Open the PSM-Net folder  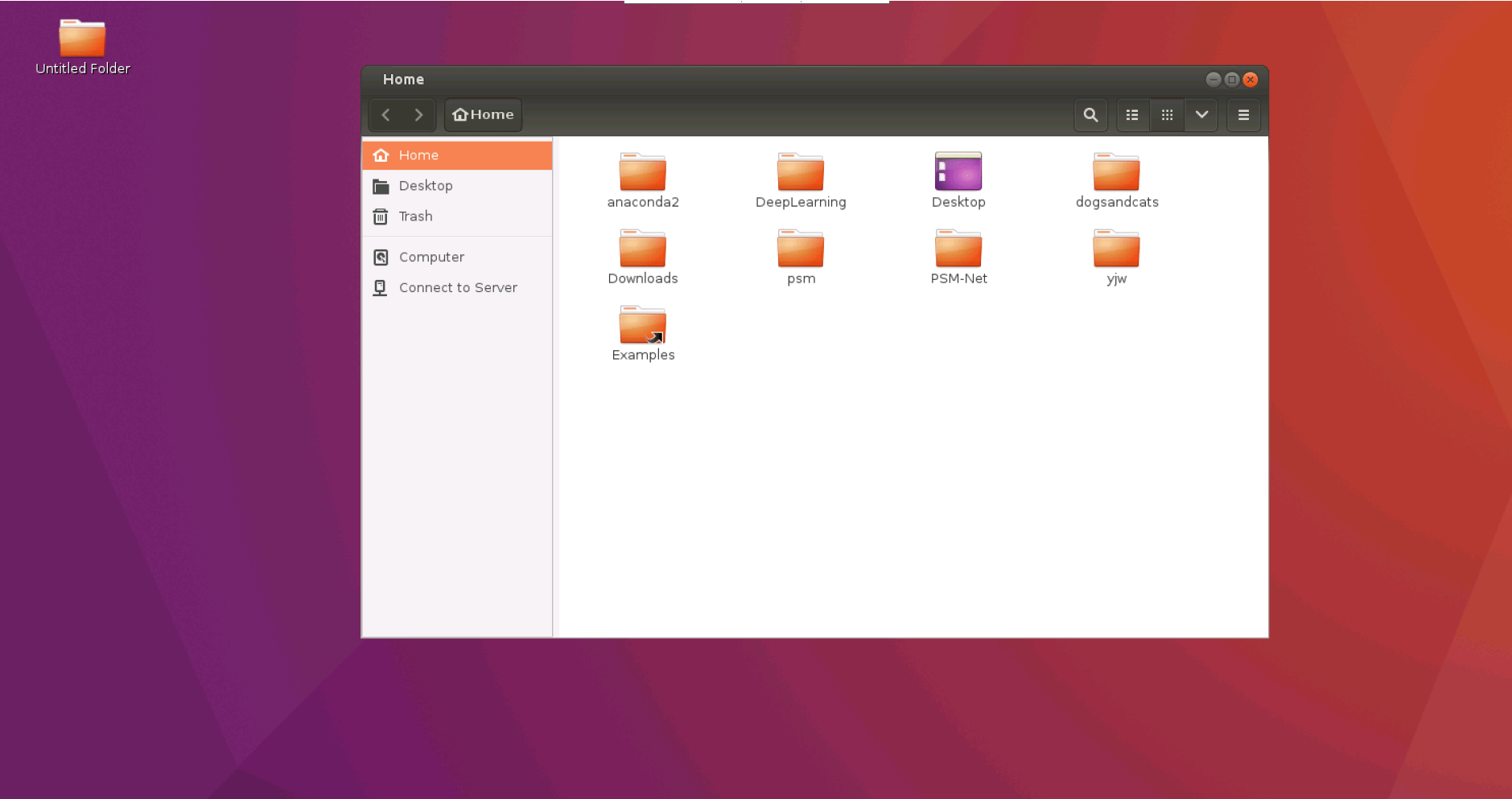pyautogui.click(x=958, y=249)
